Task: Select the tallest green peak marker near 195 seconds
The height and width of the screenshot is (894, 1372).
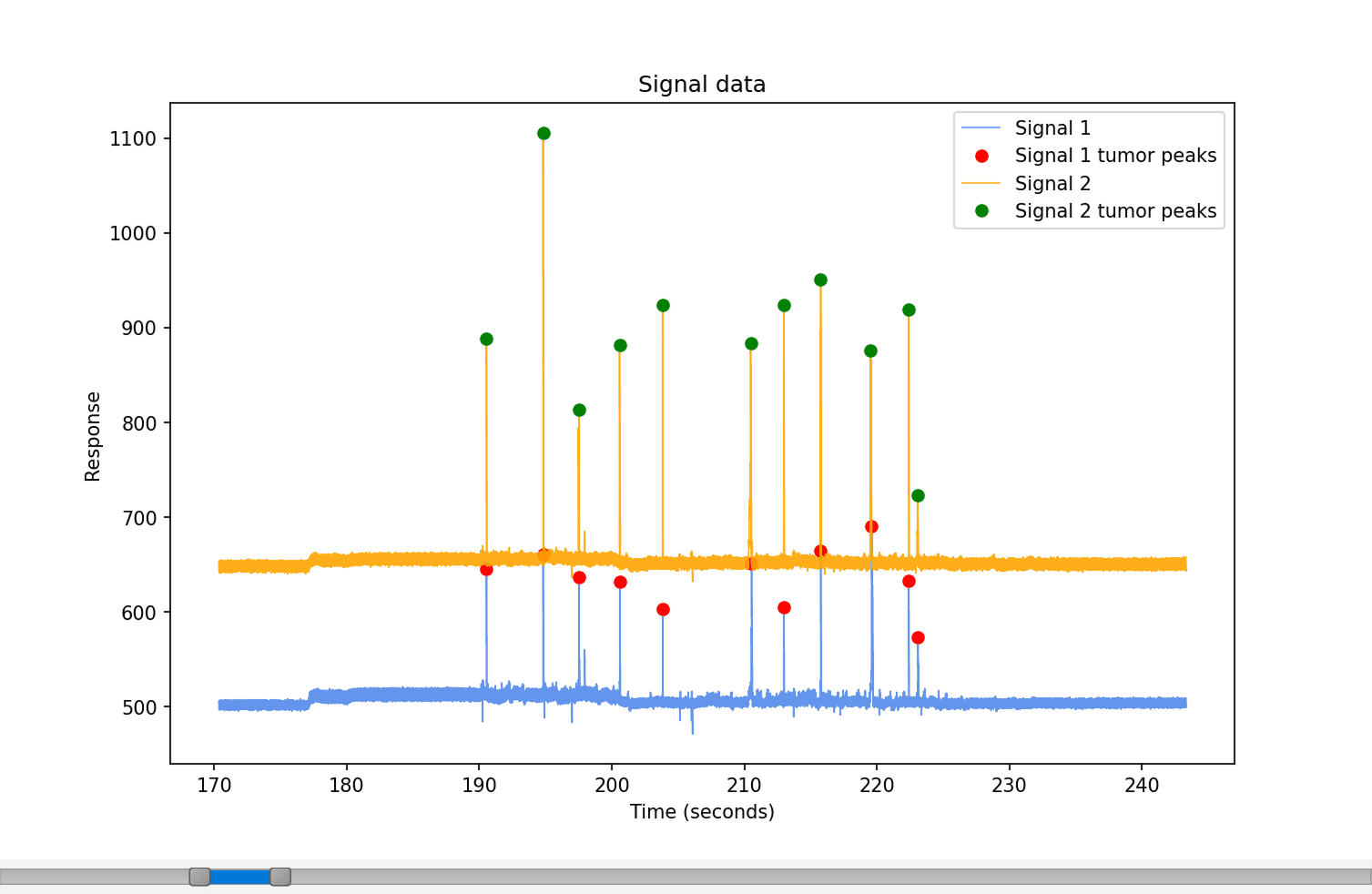Action: coord(542,133)
